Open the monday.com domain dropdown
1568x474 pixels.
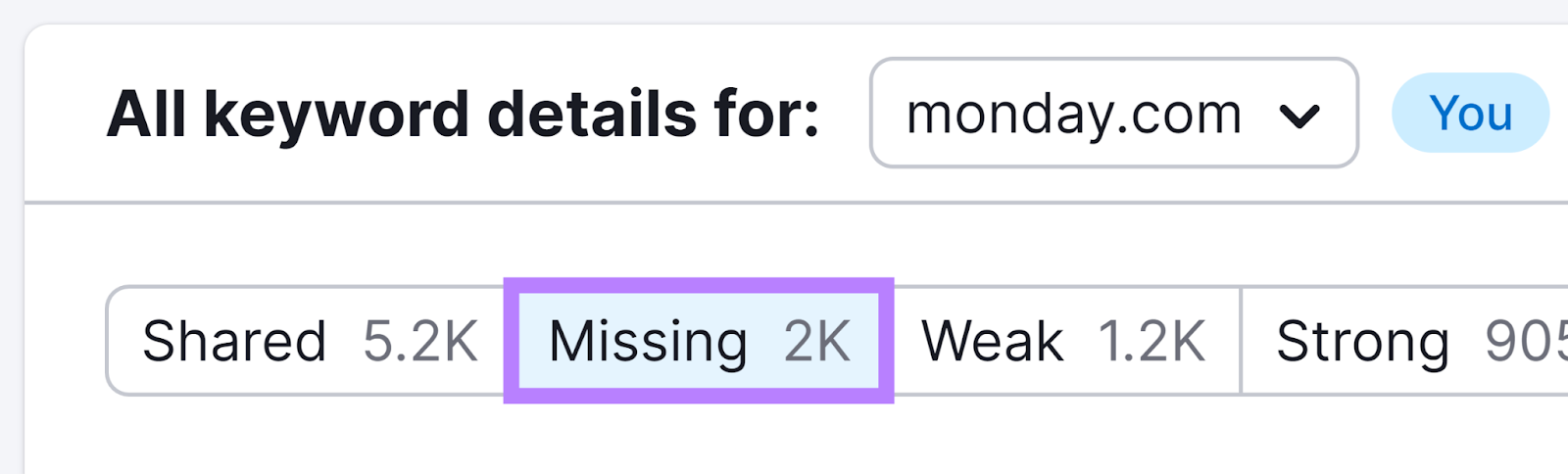(x=1113, y=113)
